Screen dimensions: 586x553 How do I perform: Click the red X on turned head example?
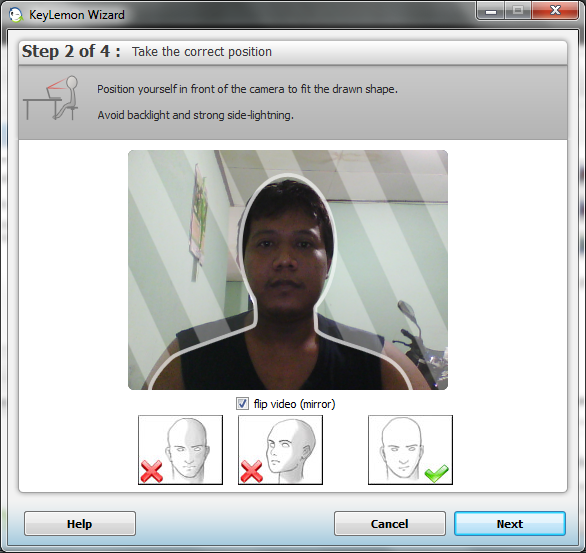pyautogui.click(x=252, y=471)
